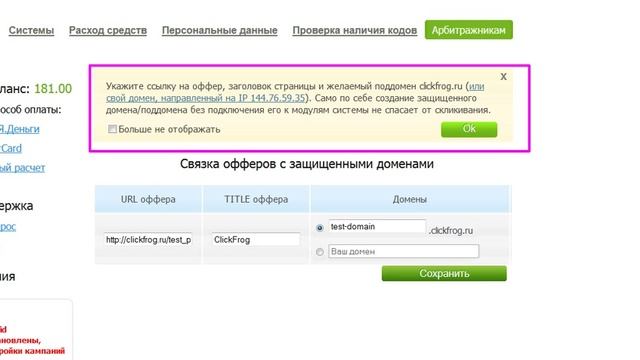The image size is (640, 360).
Task: Click heading Связка офферов с защищенными доменами
Action: pos(307,164)
